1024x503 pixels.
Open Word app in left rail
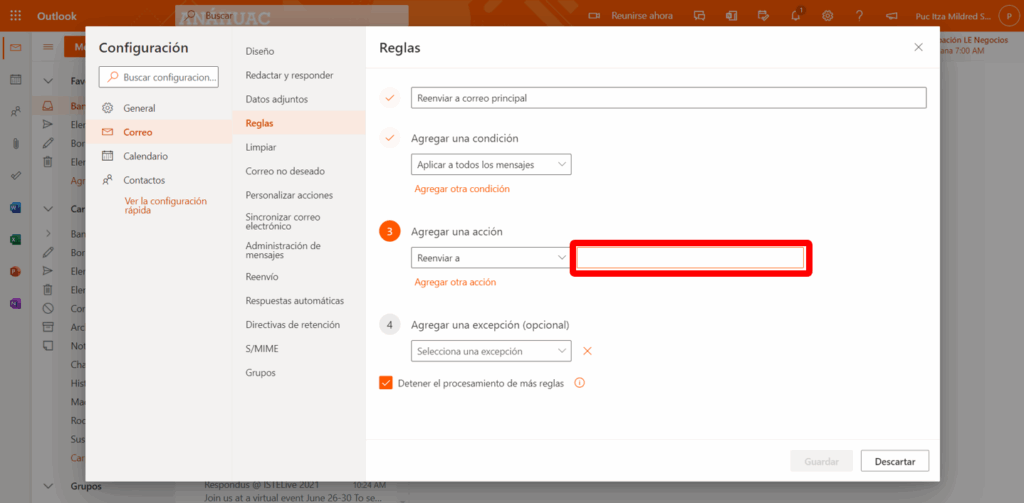pyautogui.click(x=16, y=208)
